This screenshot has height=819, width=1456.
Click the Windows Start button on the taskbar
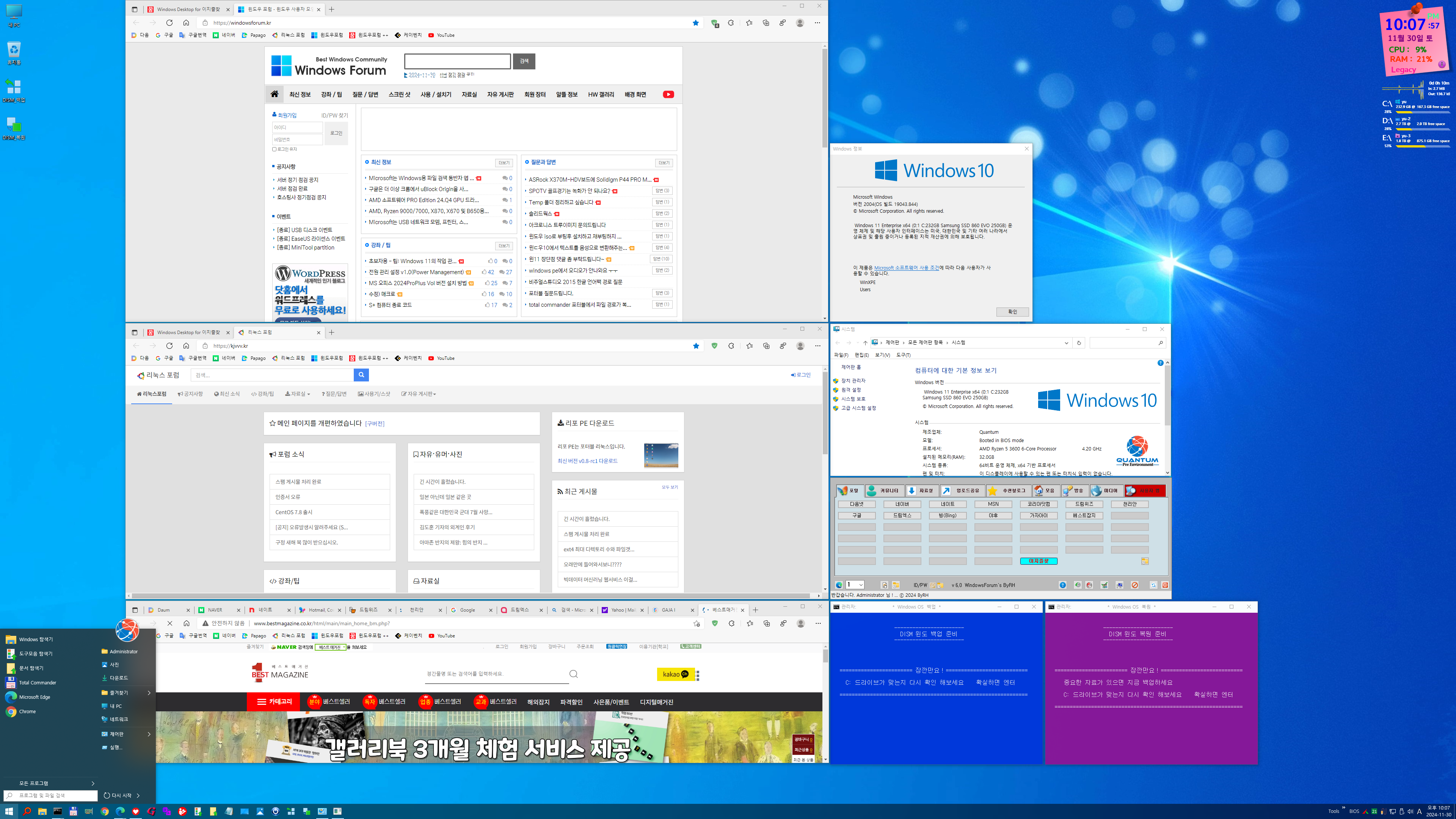(x=8, y=812)
